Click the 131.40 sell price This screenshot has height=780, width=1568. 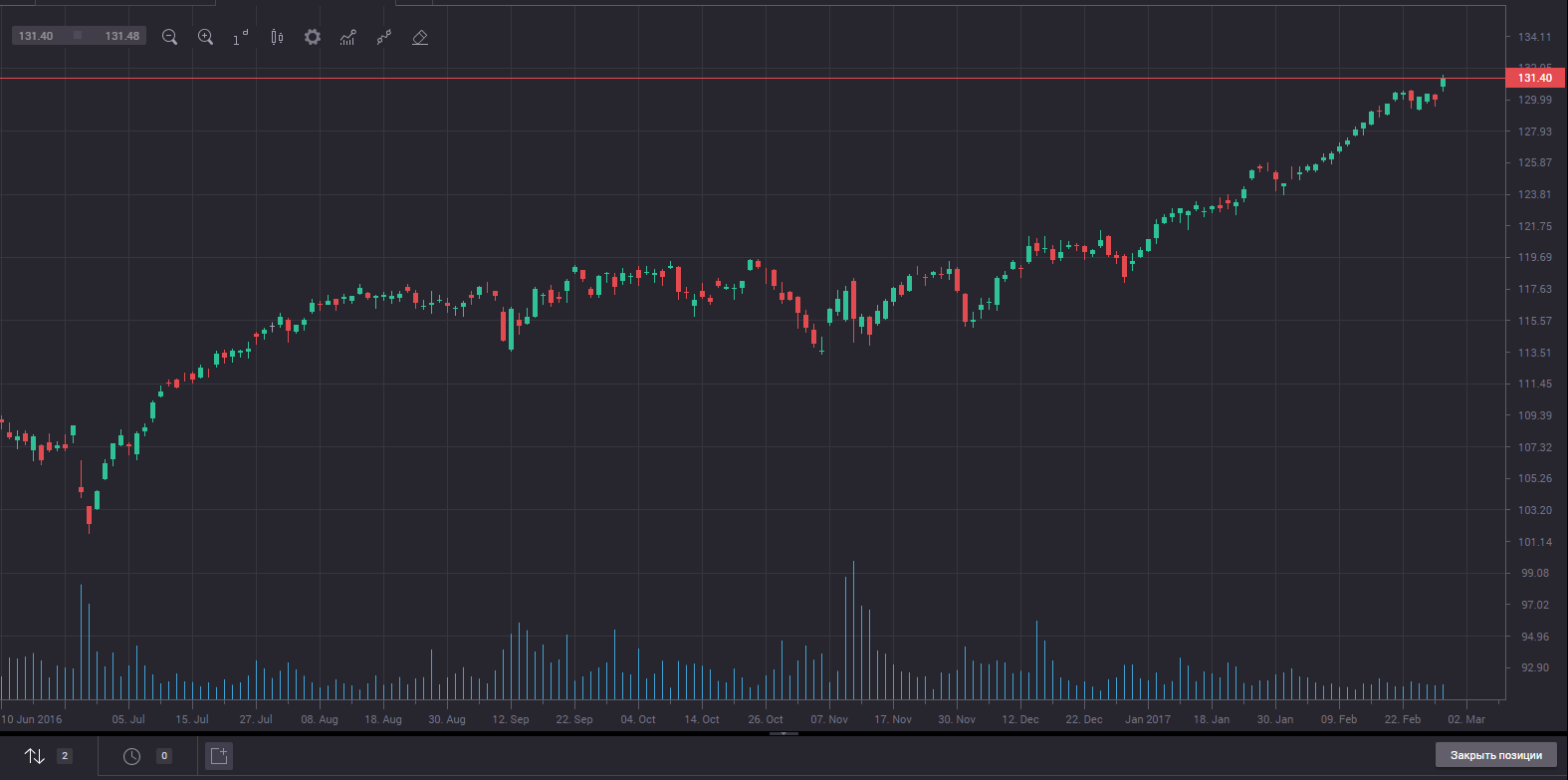37,36
